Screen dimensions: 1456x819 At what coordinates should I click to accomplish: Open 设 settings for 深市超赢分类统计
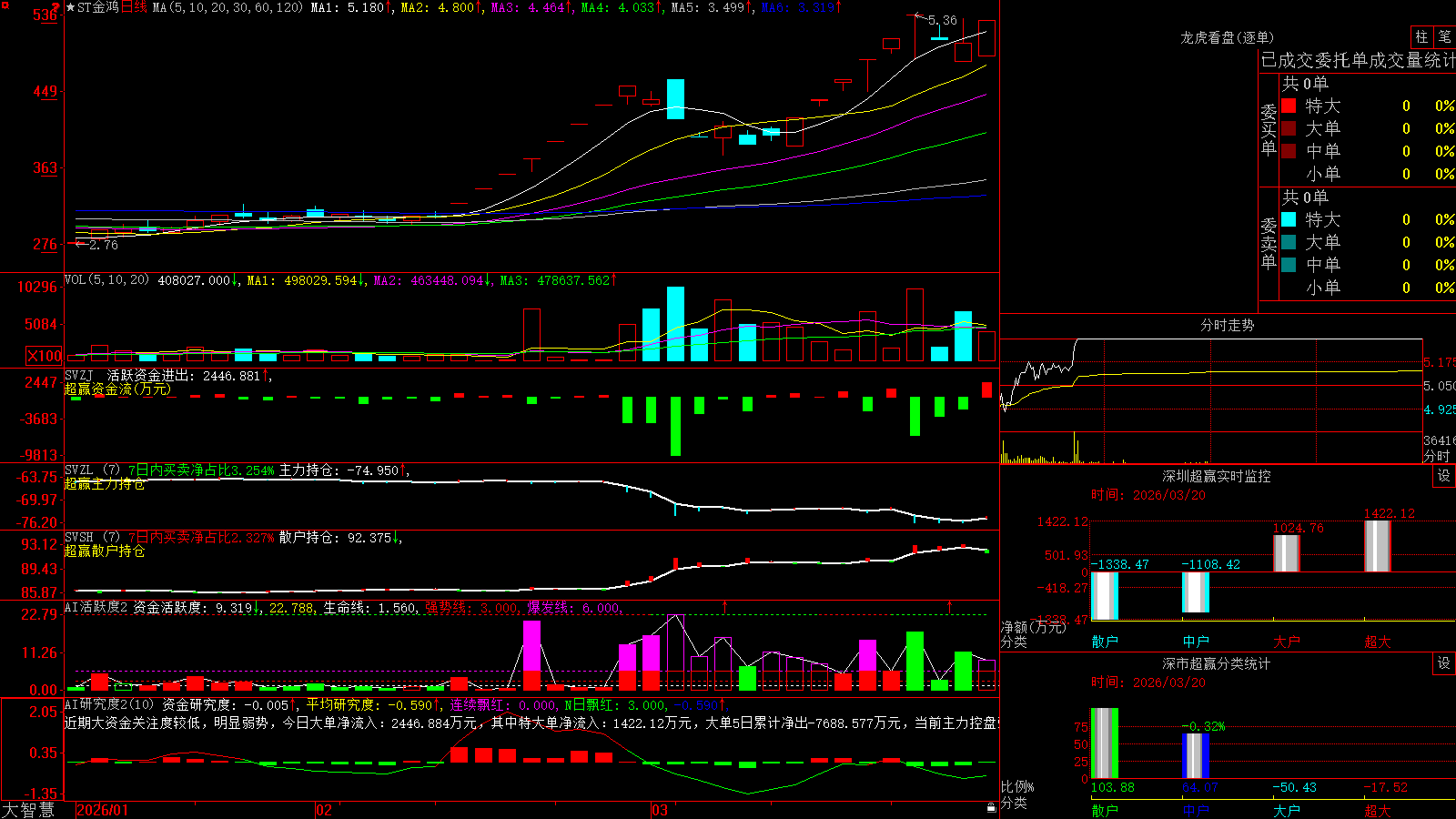pyautogui.click(x=1444, y=663)
